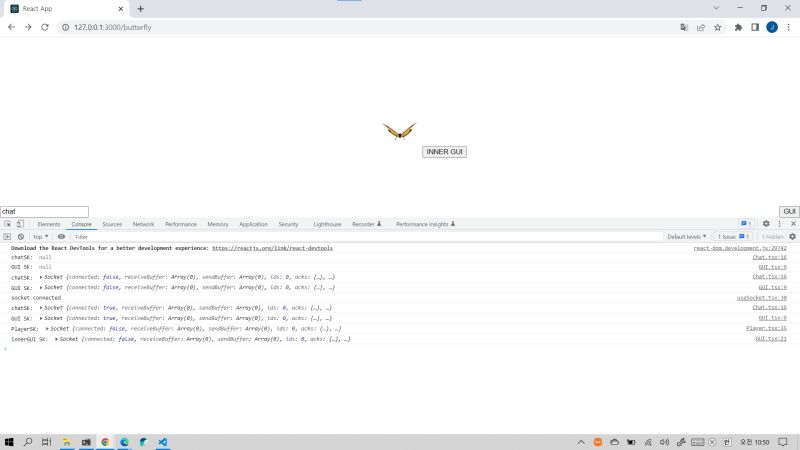
Task: Toggle the Chrome side panel icon
Action: [x=755, y=28]
